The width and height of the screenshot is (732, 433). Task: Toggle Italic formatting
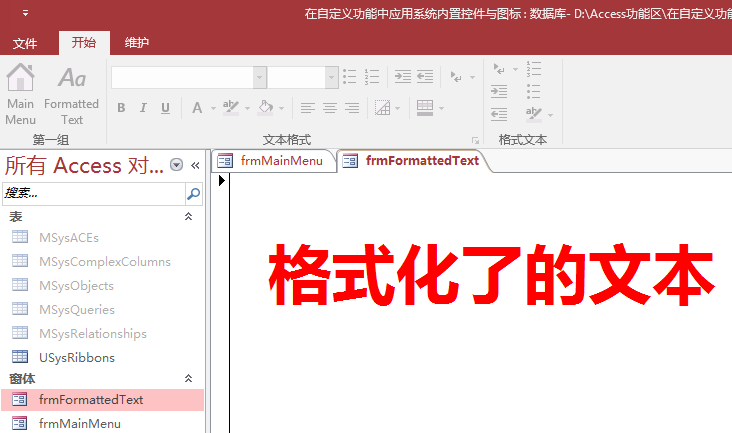click(x=143, y=108)
